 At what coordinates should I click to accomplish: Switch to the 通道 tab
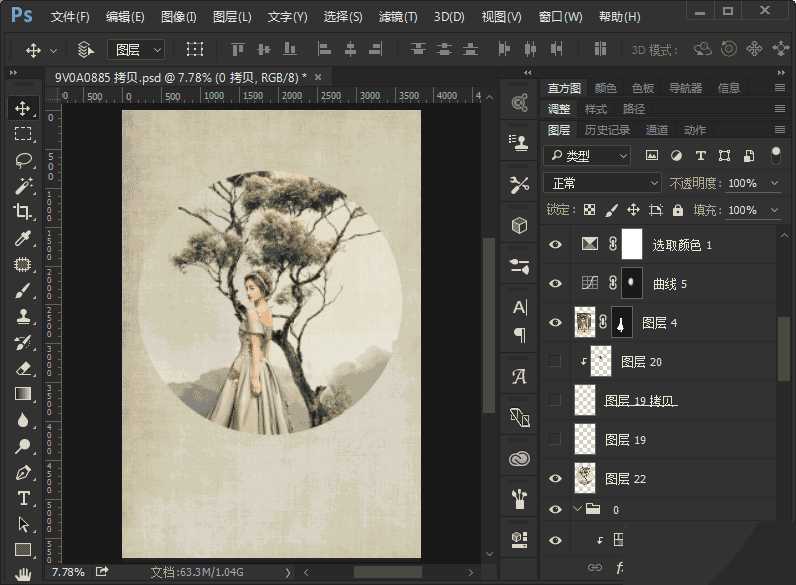[657, 130]
